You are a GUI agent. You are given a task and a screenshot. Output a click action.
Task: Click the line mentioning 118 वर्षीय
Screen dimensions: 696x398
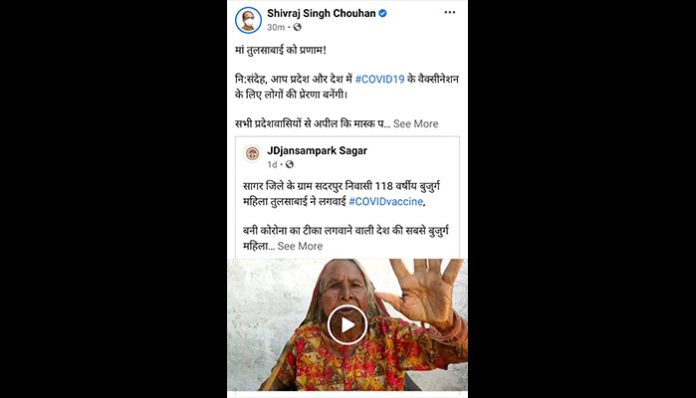pos(341,186)
